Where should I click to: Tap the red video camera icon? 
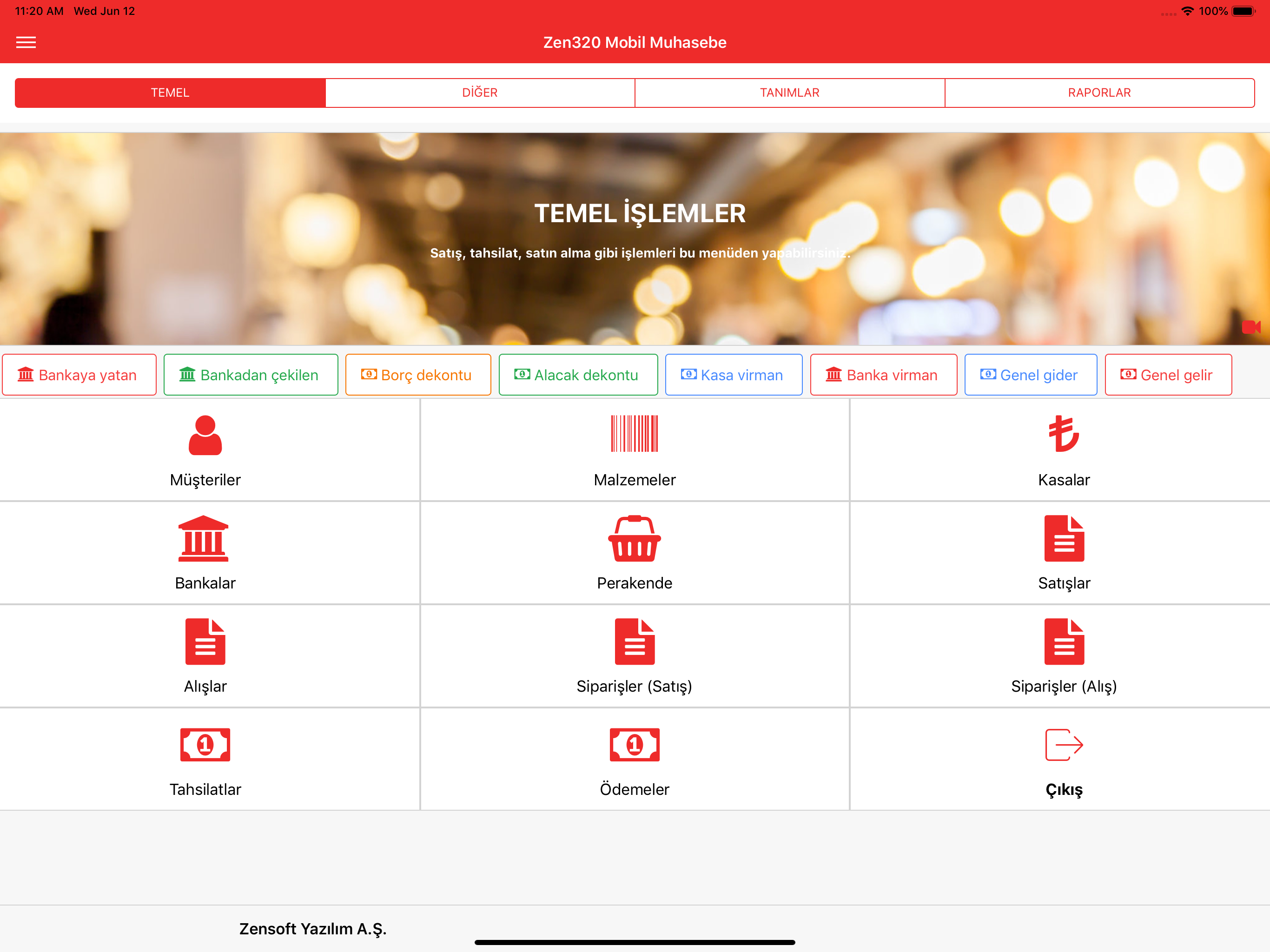coord(1251,327)
